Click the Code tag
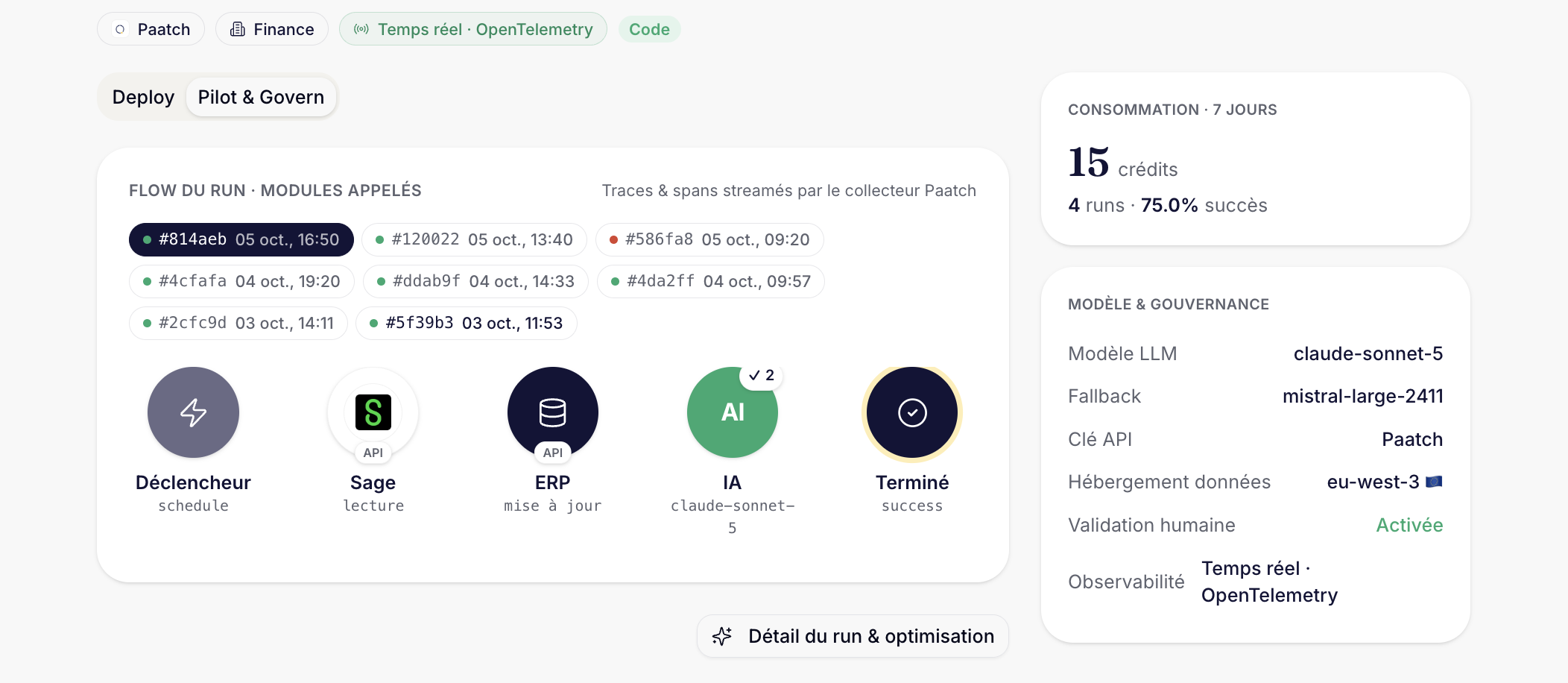Image resolution: width=1568 pixels, height=683 pixels. (x=649, y=29)
